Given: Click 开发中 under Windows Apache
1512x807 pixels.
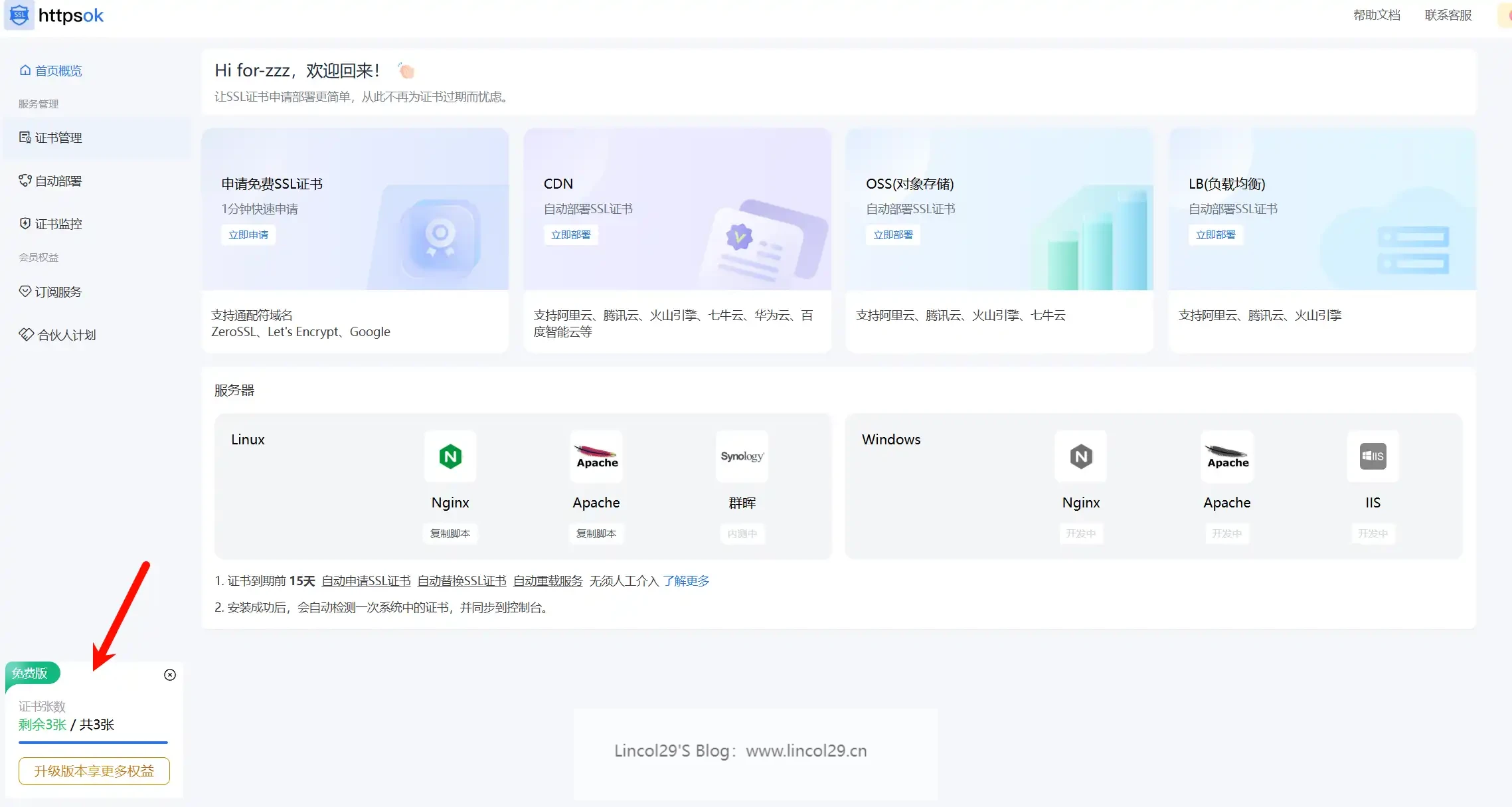Looking at the screenshot, I should (x=1227, y=533).
